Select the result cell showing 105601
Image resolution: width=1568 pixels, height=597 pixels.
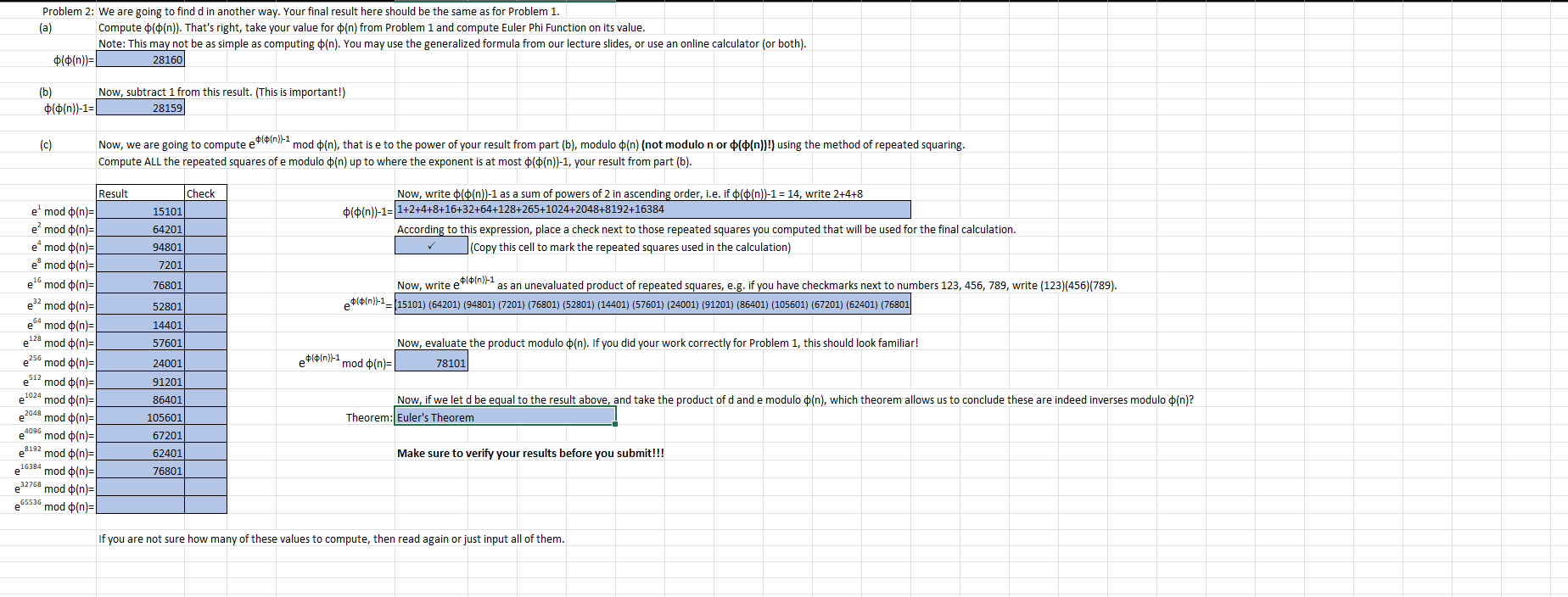pos(140,417)
